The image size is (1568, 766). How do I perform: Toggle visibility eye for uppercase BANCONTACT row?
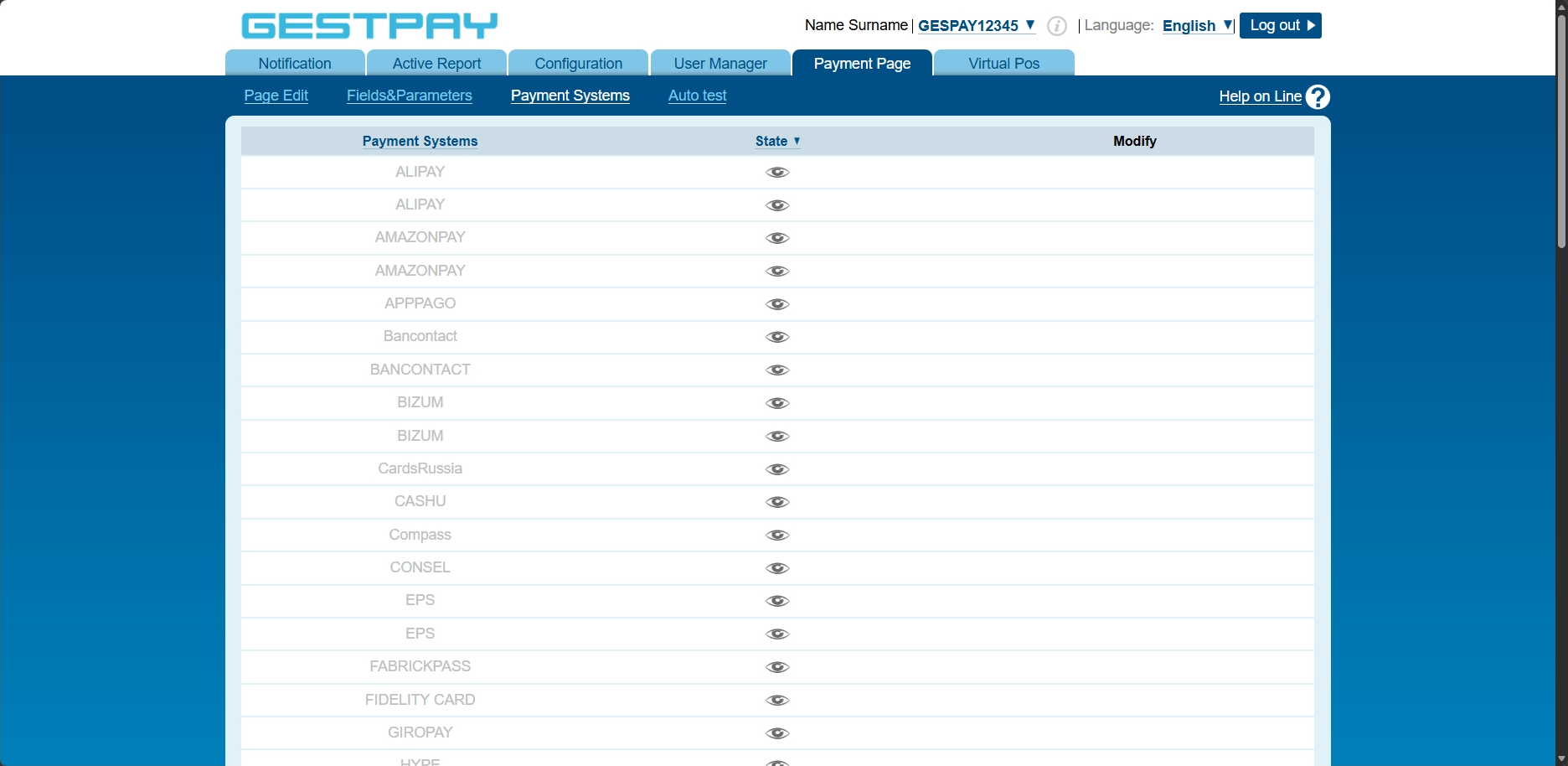pos(777,370)
